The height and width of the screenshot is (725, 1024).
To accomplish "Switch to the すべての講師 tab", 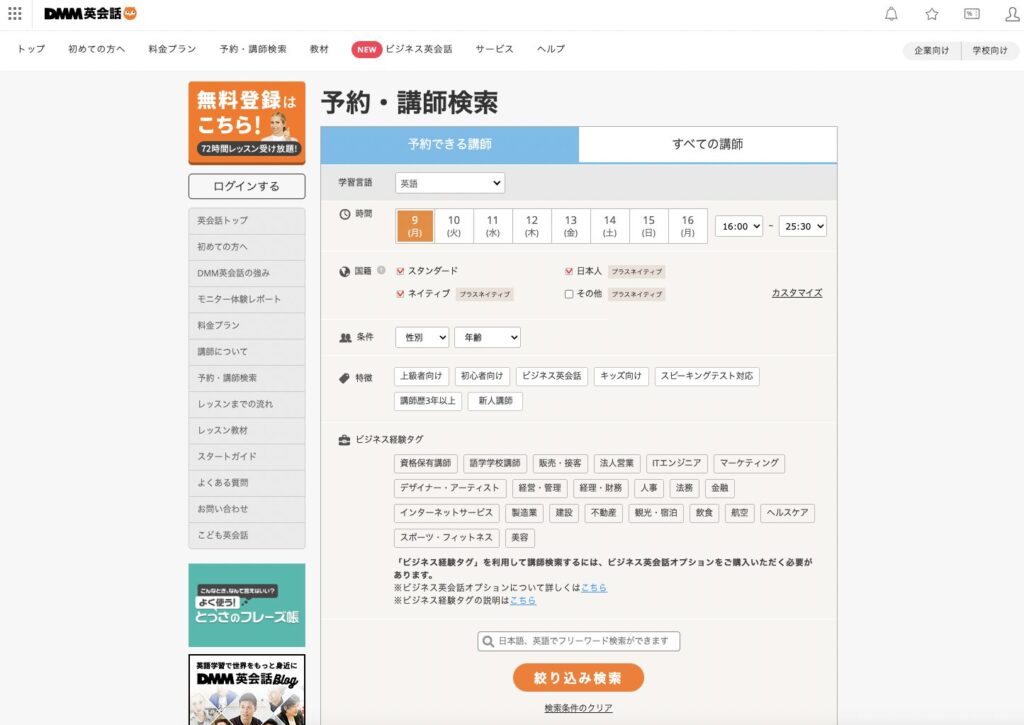I will coord(708,144).
